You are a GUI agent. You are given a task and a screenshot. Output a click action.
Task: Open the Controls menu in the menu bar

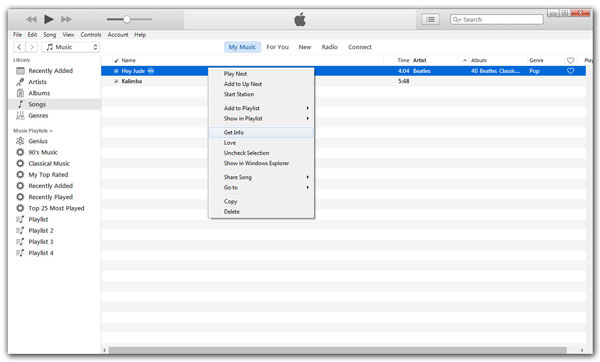91,34
